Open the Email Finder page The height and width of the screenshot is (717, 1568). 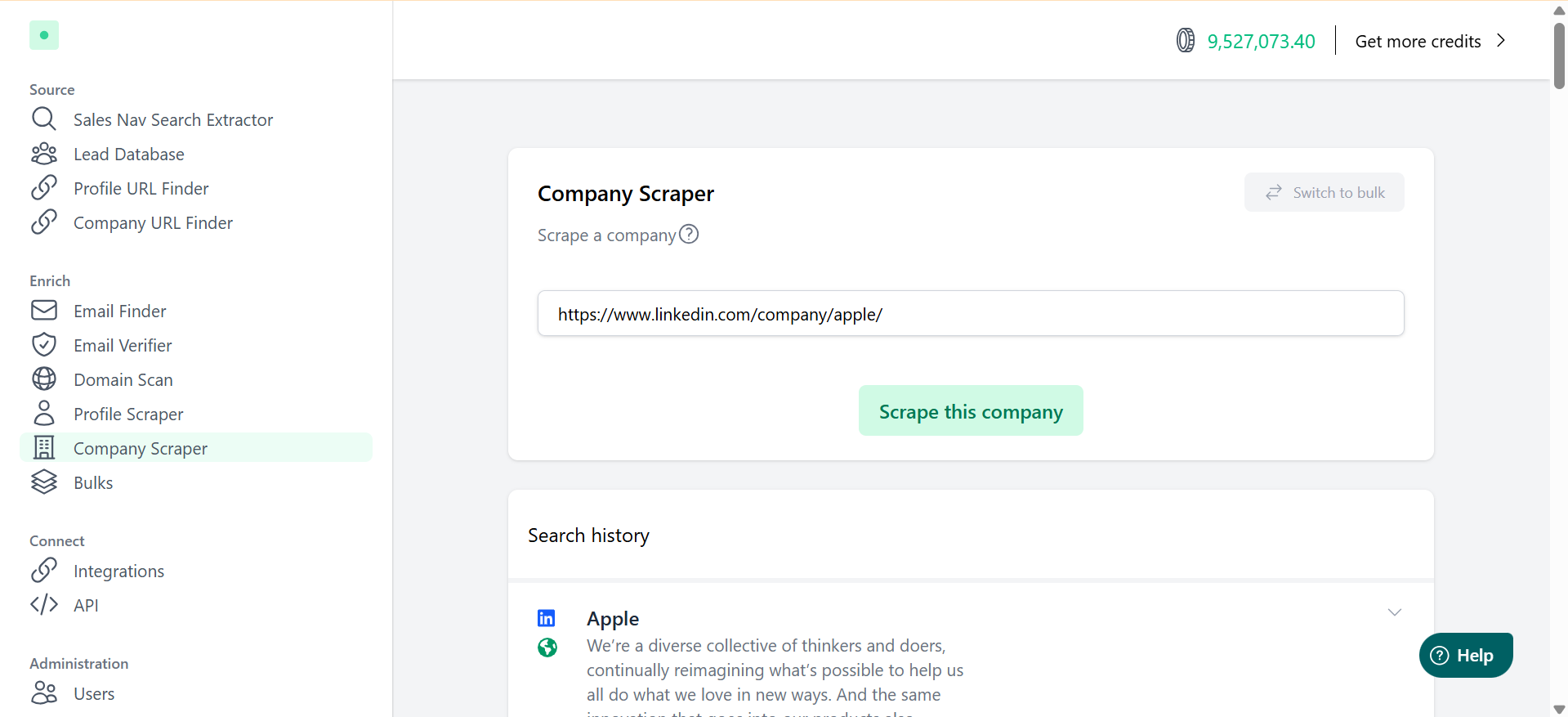tap(119, 311)
